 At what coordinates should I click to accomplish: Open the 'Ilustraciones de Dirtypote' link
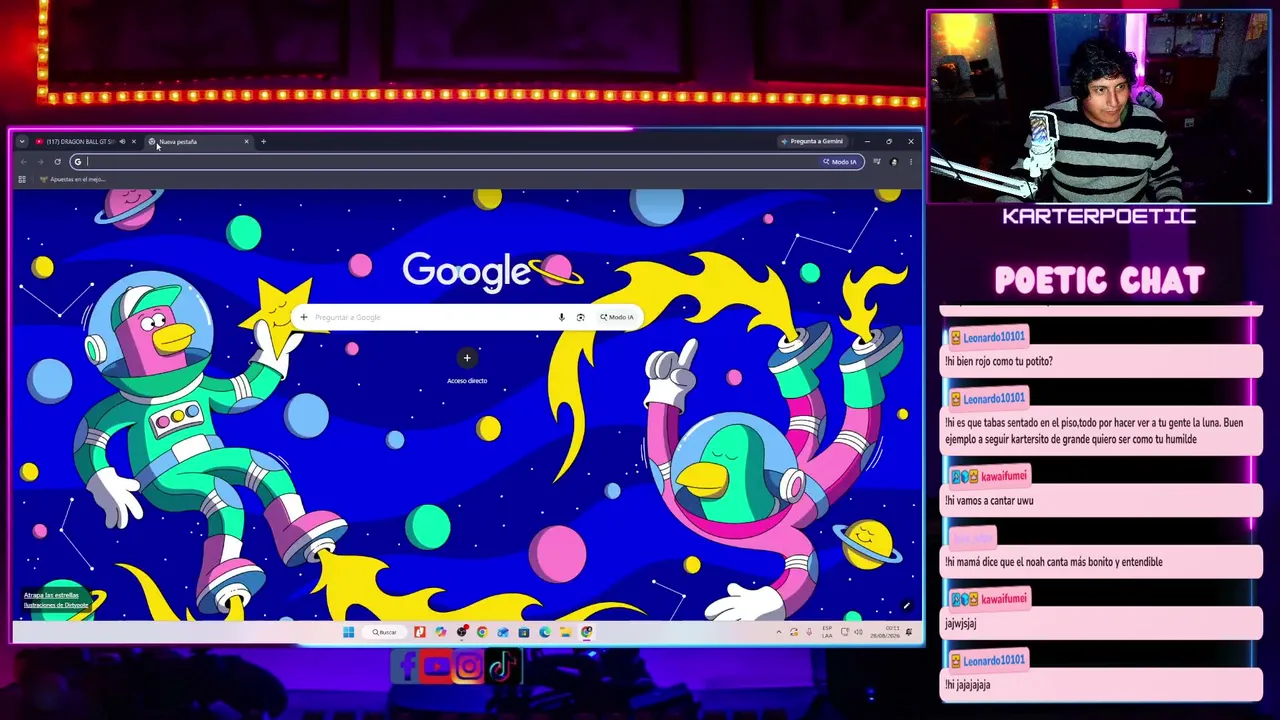tap(56, 605)
